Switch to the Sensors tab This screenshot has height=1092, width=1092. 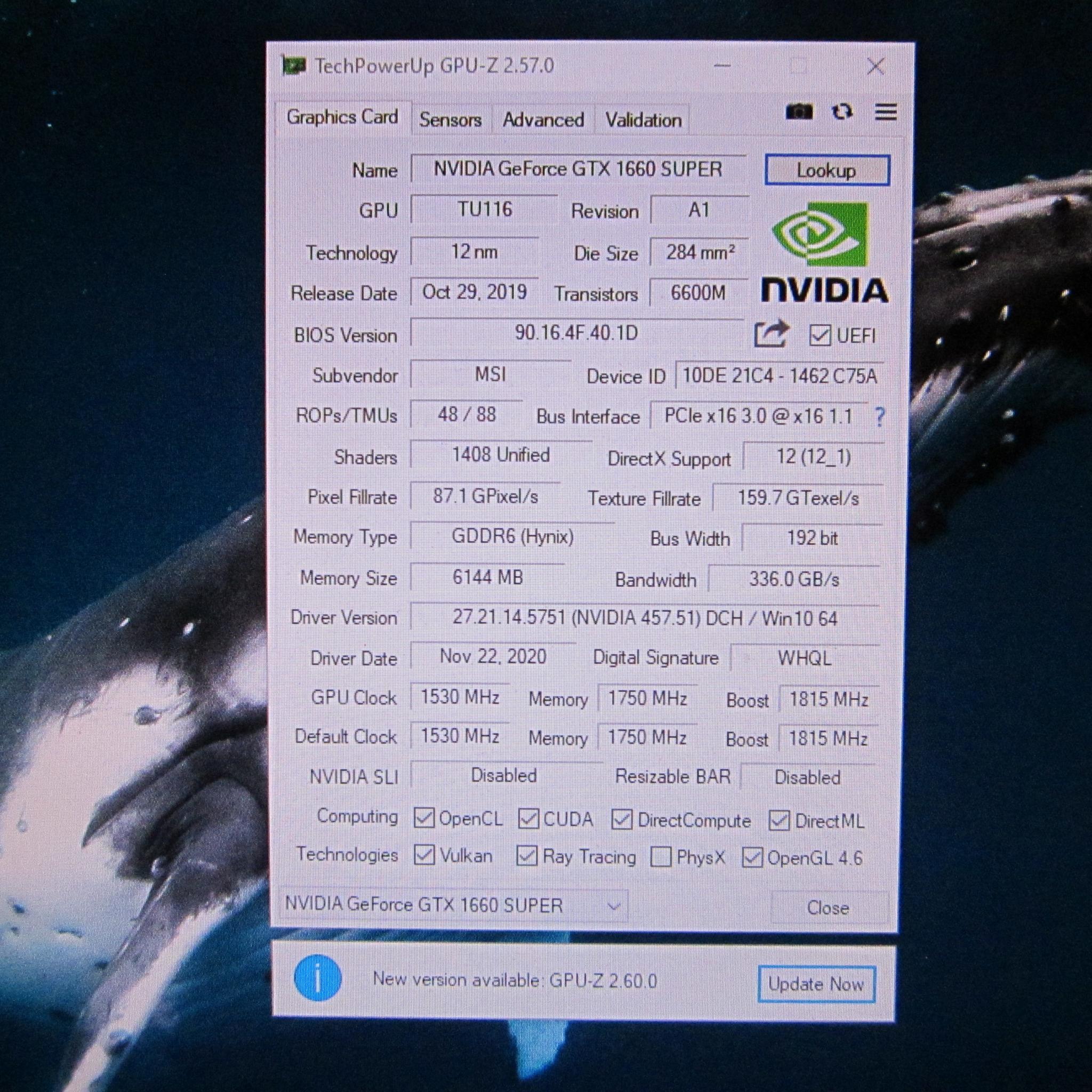[451, 120]
